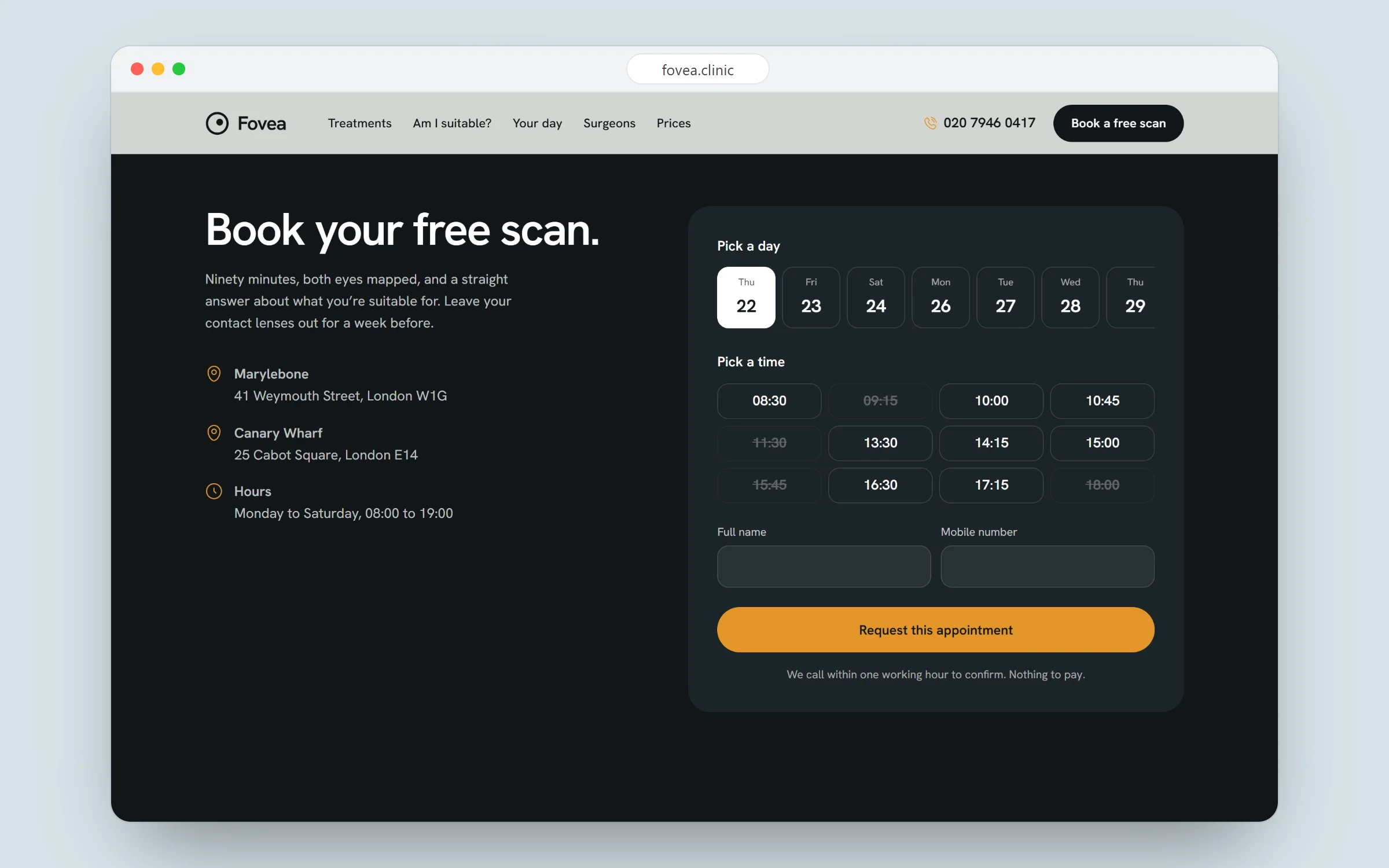Click the Canary Wharf location pin icon
Screen dimensions: 1389x868
coord(214,433)
